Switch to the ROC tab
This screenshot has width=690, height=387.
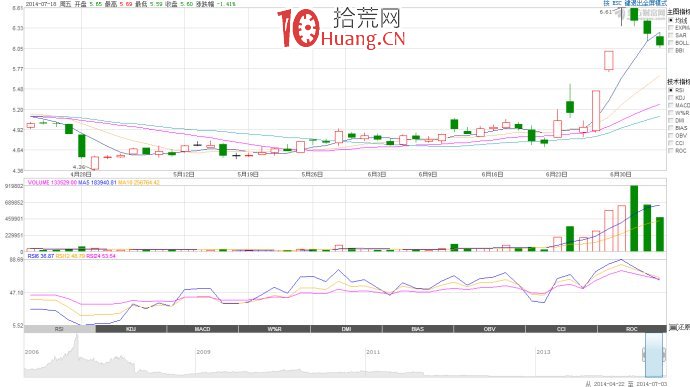(632, 329)
